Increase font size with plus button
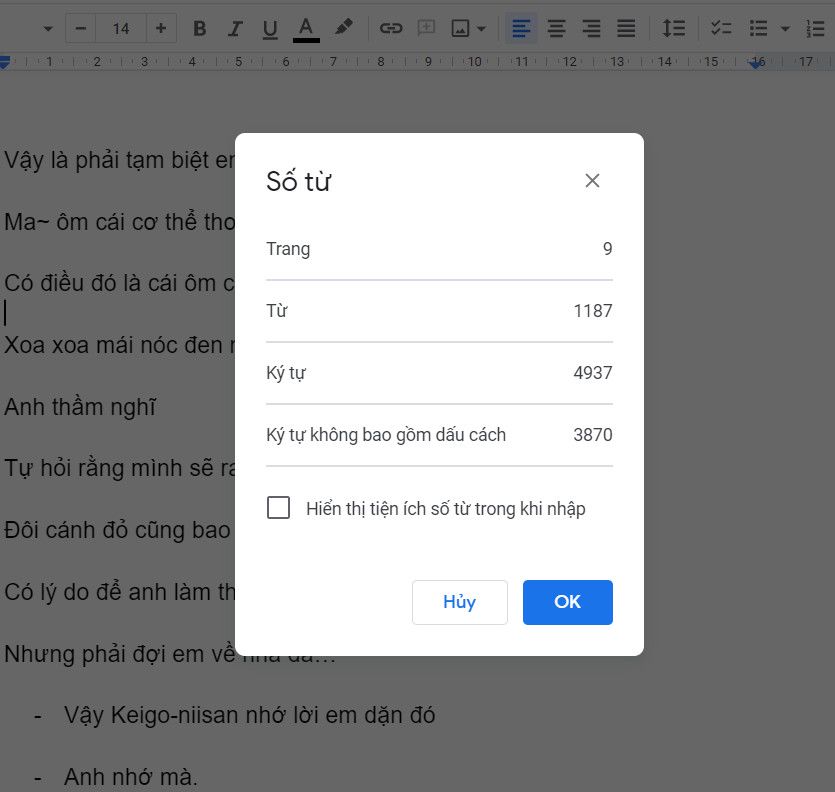 point(161,28)
